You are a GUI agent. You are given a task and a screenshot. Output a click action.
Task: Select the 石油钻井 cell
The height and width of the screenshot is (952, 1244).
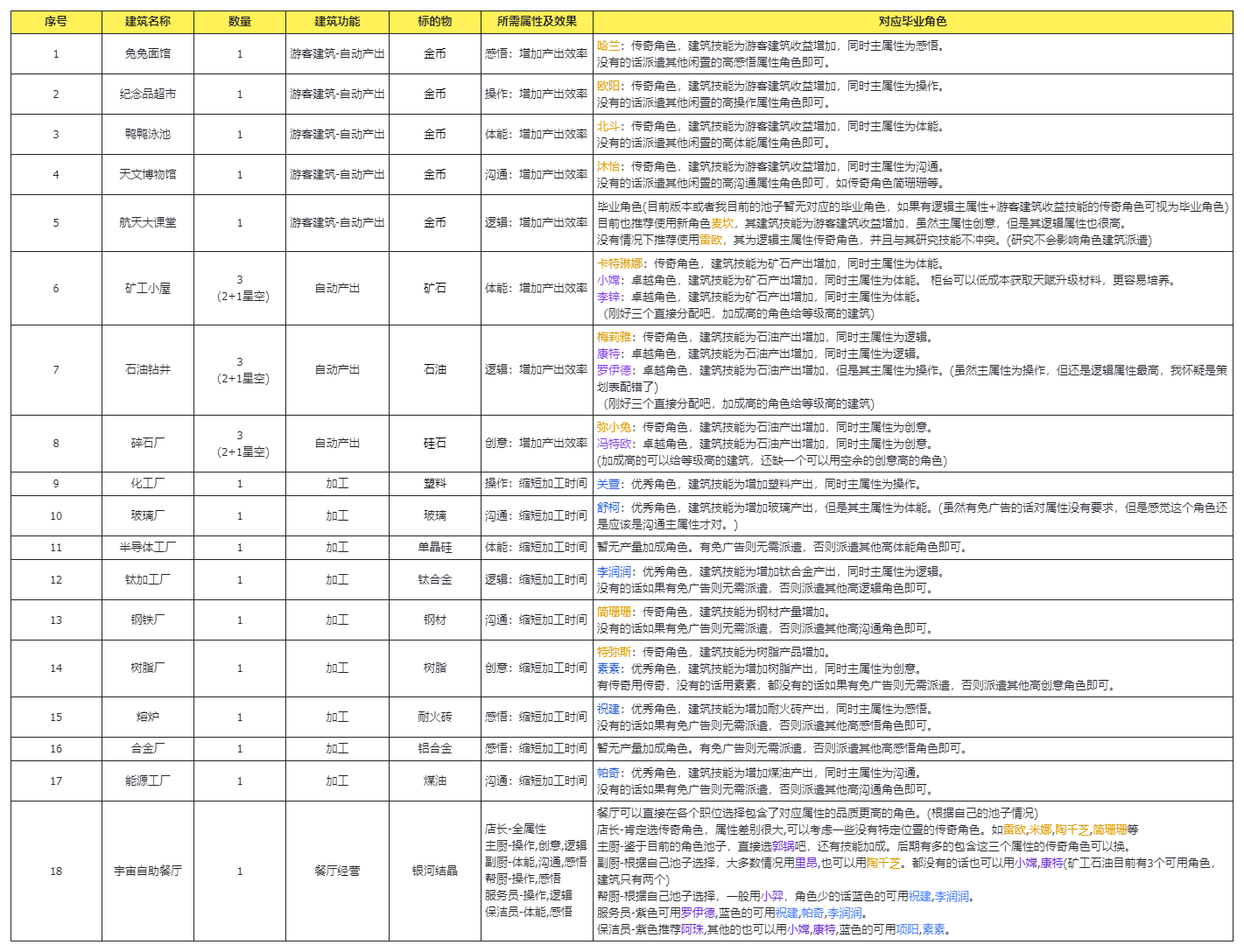point(148,370)
